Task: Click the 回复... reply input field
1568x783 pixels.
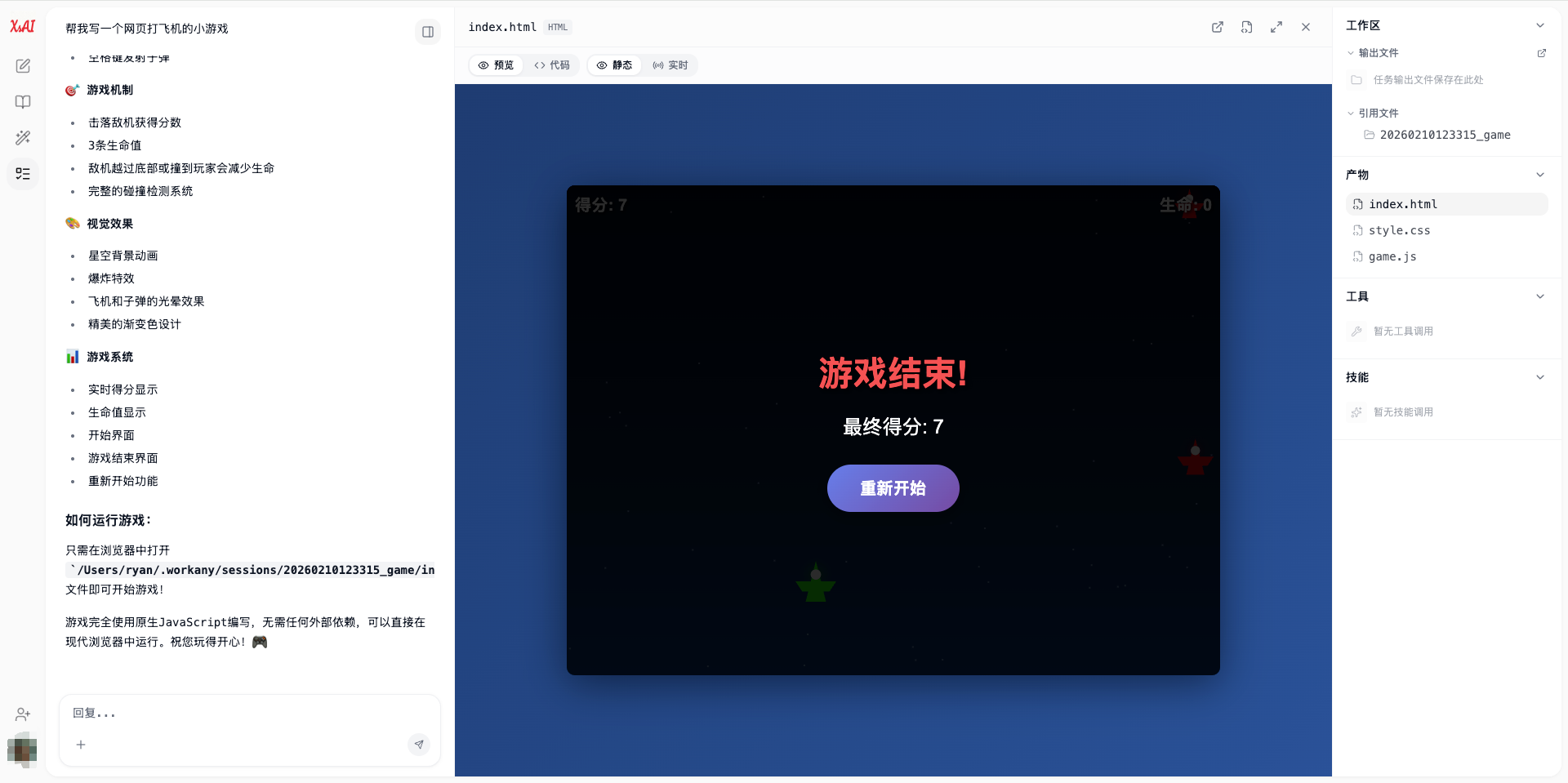Action: coord(250,714)
